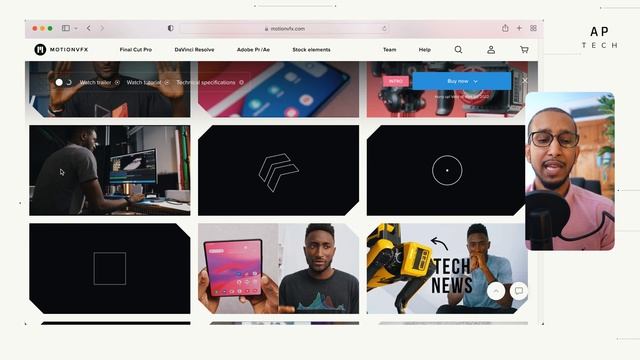The width and height of the screenshot is (640, 360).
Task: Open the folding phone thumbnail
Action: click(278, 269)
